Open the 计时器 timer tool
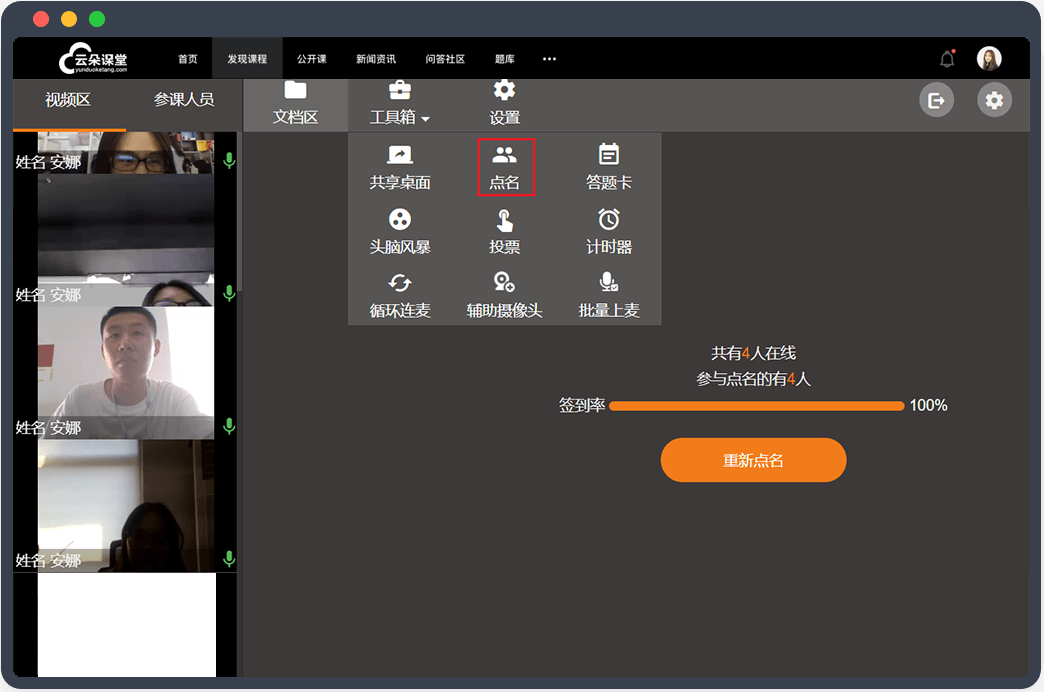 (608, 232)
